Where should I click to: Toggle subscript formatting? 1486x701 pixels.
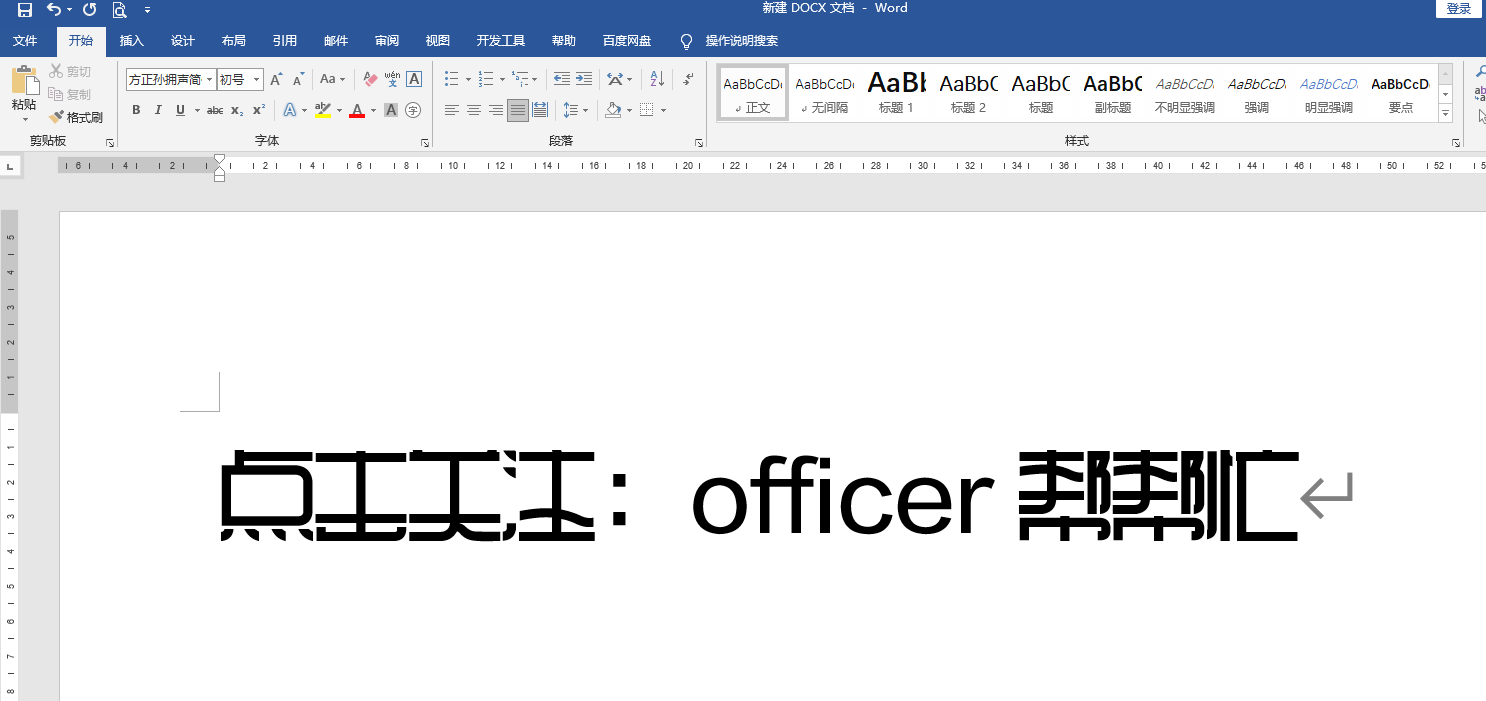point(237,110)
